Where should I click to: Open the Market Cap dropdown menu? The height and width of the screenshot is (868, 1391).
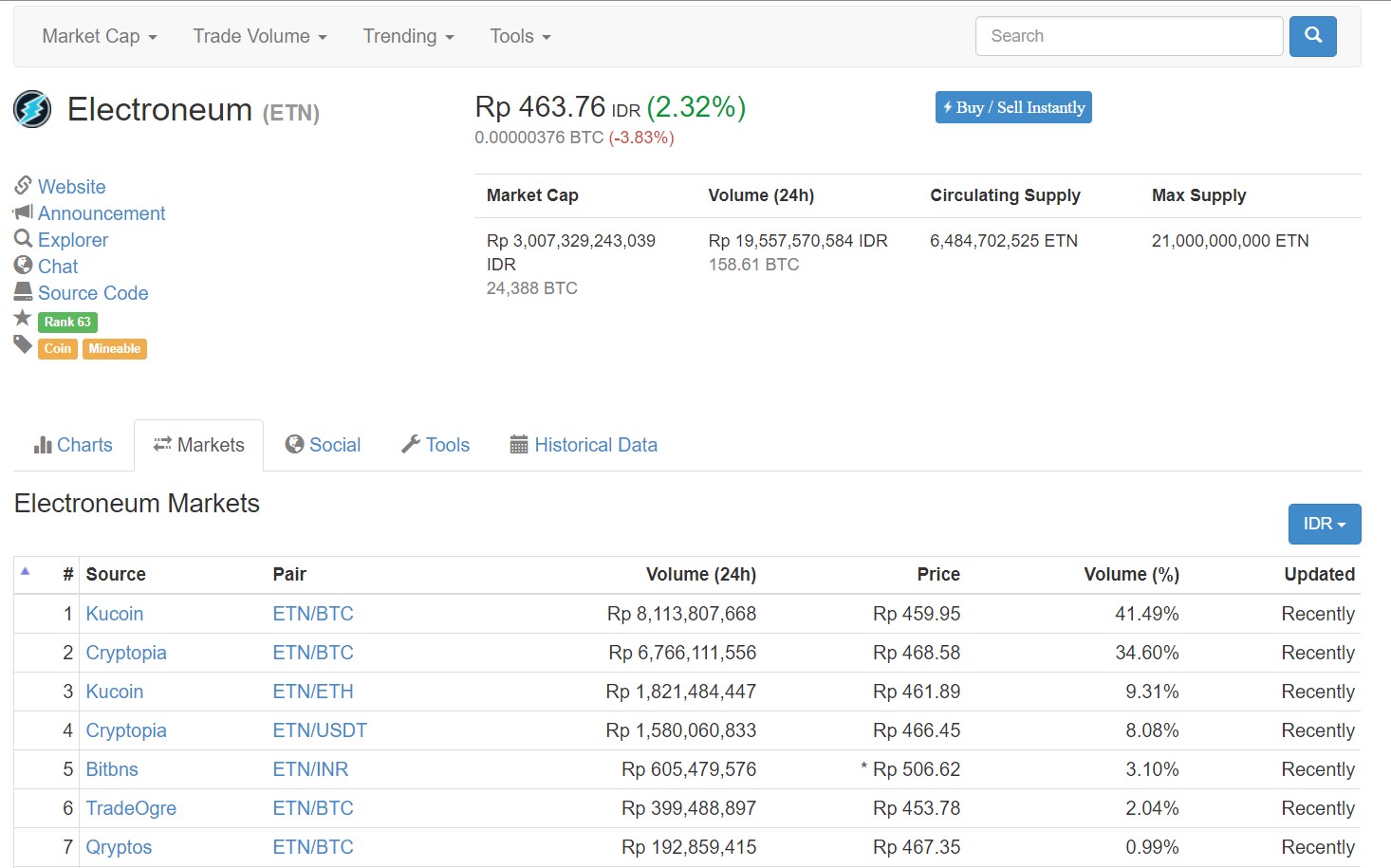tap(100, 36)
